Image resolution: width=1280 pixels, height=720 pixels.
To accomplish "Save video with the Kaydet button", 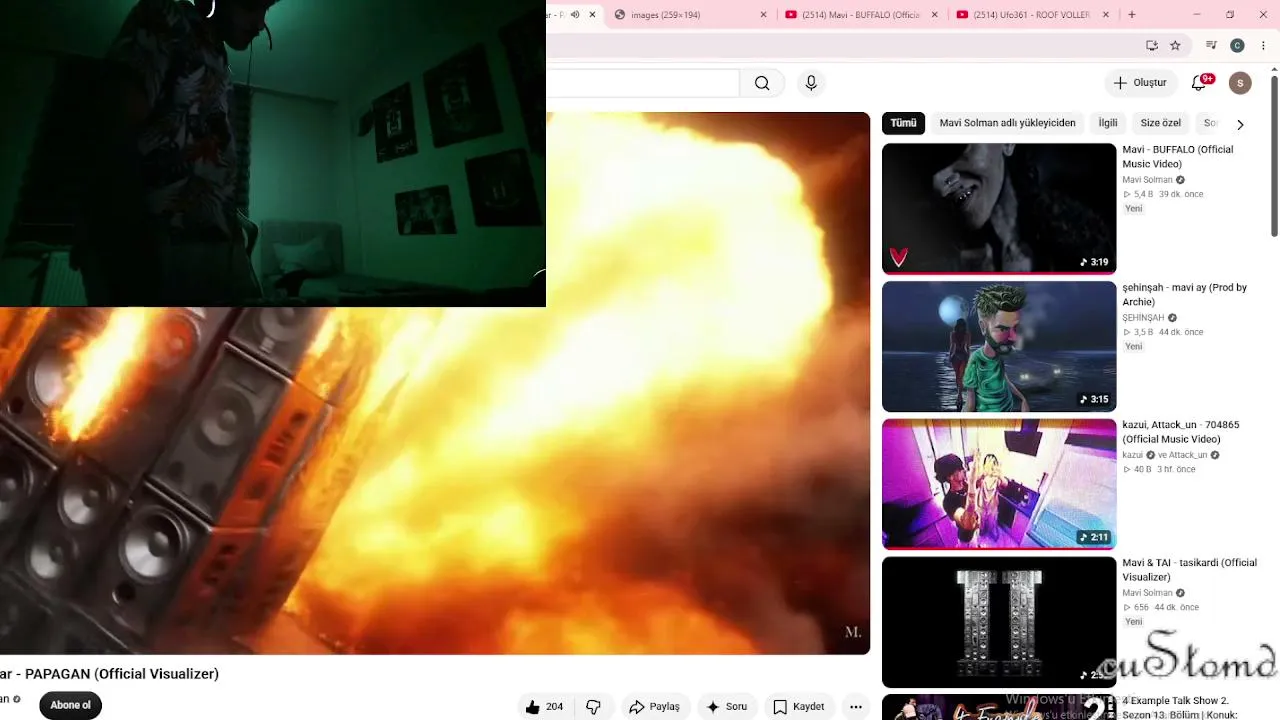I will click(x=799, y=707).
